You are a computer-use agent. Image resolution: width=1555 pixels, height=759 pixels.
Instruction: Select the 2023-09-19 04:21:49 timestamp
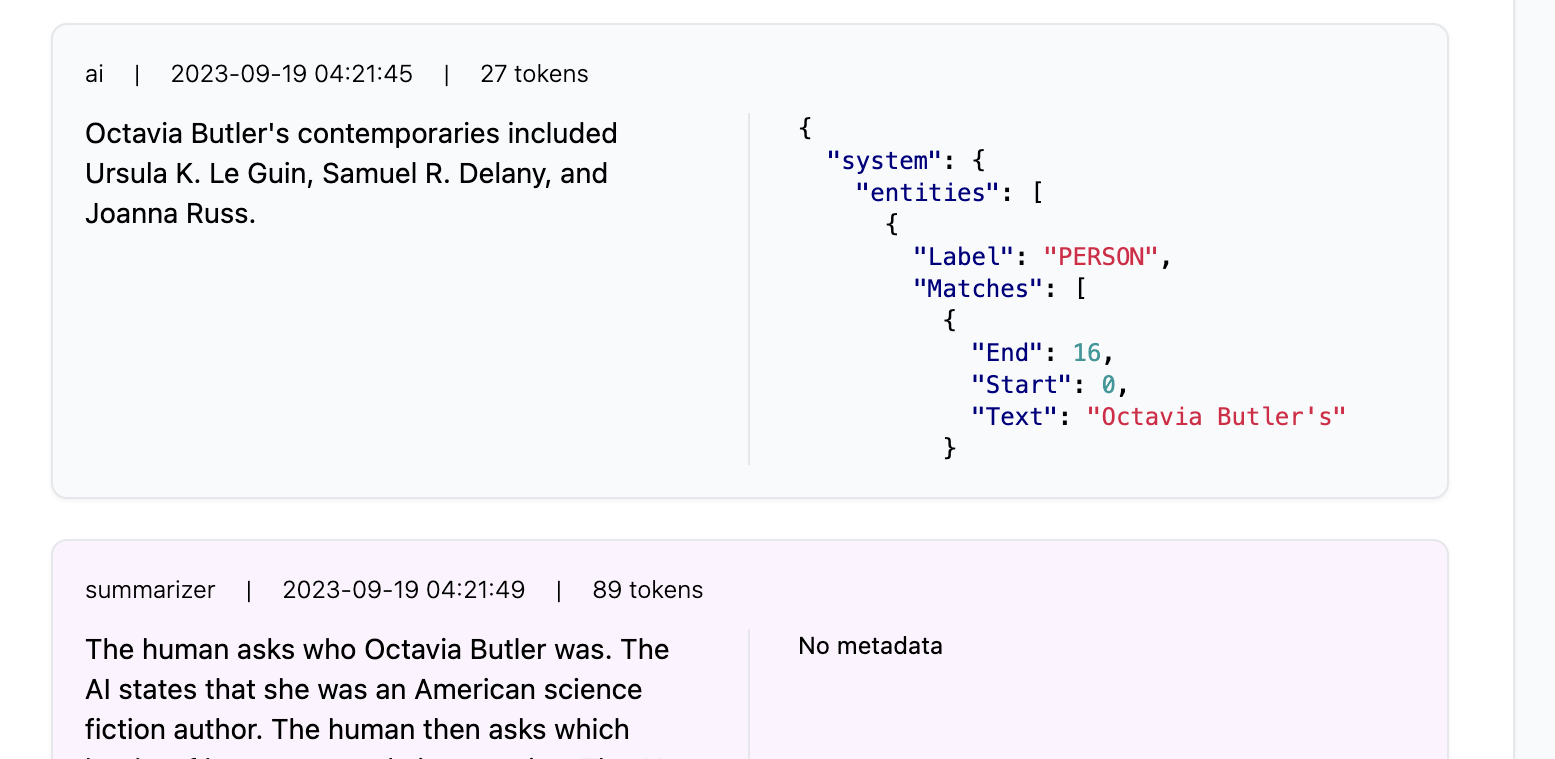(403, 590)
